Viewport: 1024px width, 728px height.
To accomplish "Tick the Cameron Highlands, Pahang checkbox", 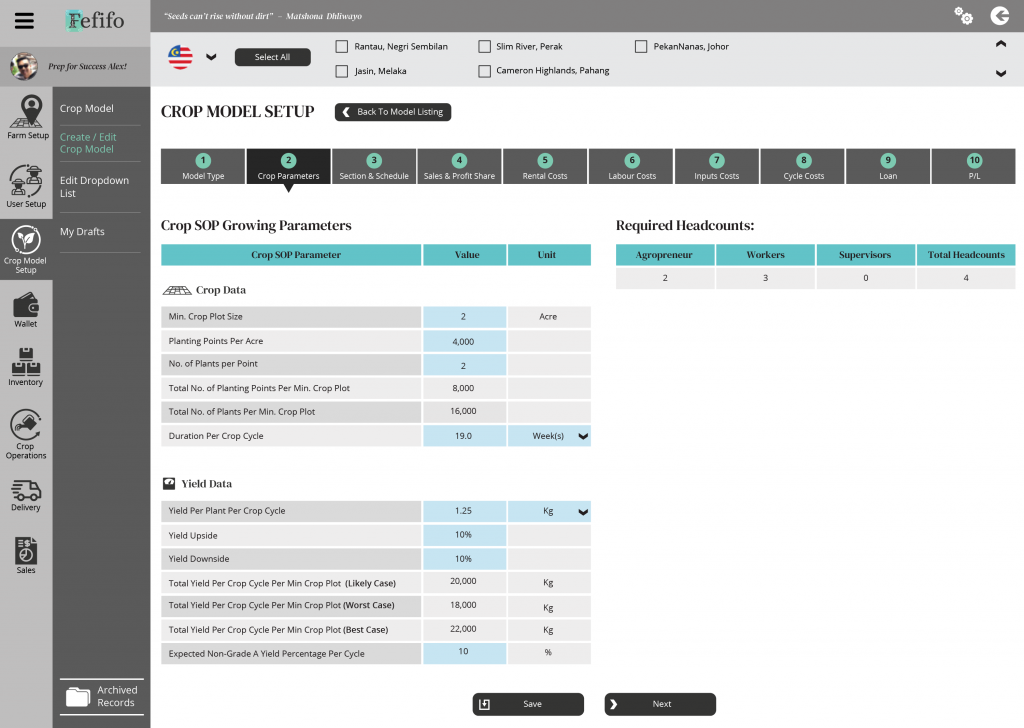I will point(485,71).
